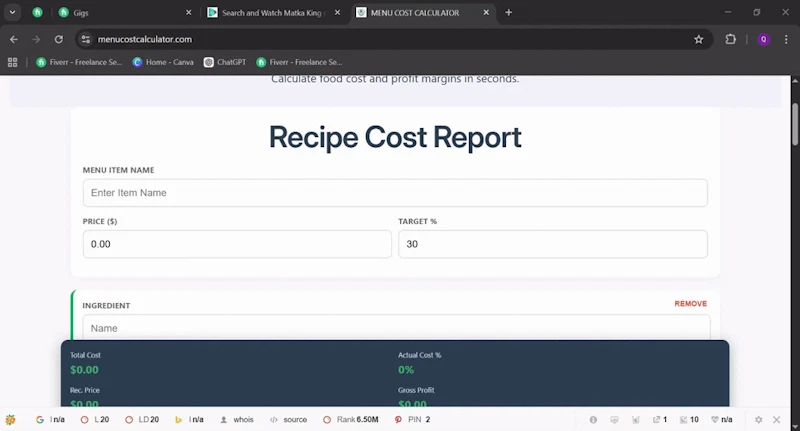
Task: Click the L 20 links metric
Action: (x=95, y=419)
